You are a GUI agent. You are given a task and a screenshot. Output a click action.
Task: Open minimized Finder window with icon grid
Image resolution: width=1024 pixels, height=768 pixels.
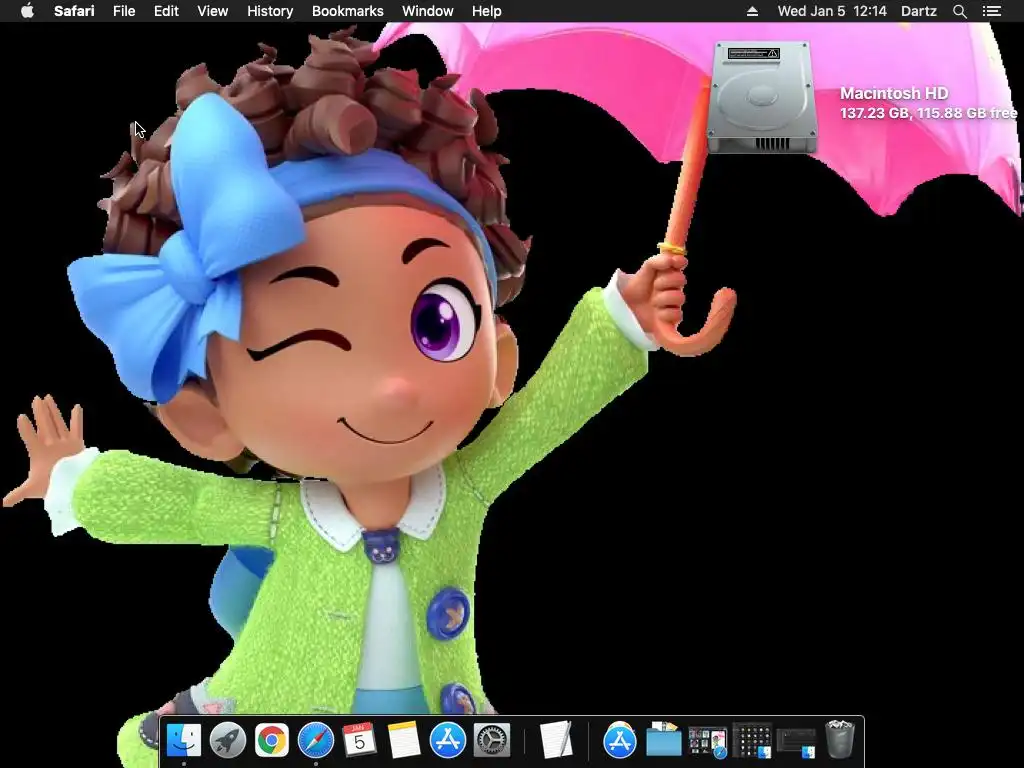tap(752, 741)
